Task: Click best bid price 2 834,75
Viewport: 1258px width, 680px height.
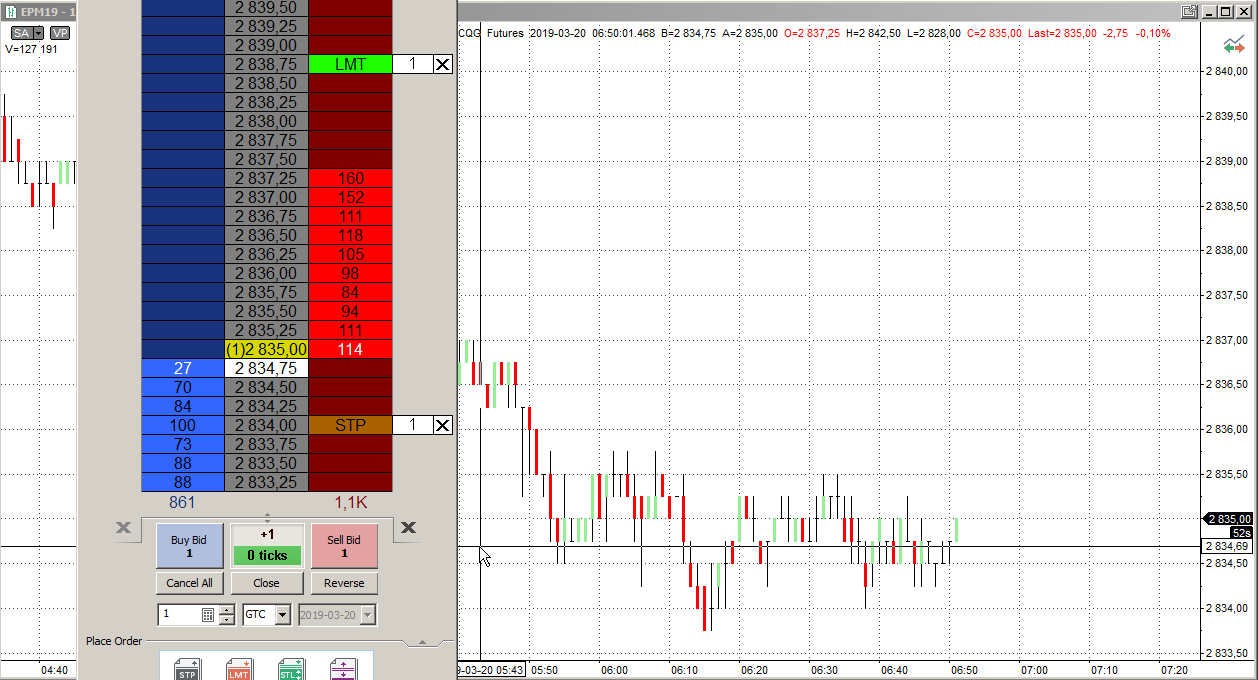Action: [266, 368]
